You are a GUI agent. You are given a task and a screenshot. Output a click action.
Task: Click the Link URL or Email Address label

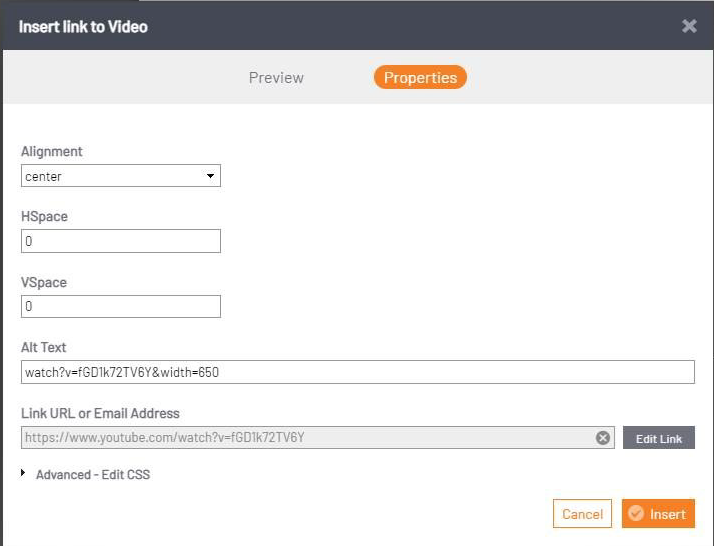click(100, 413)
